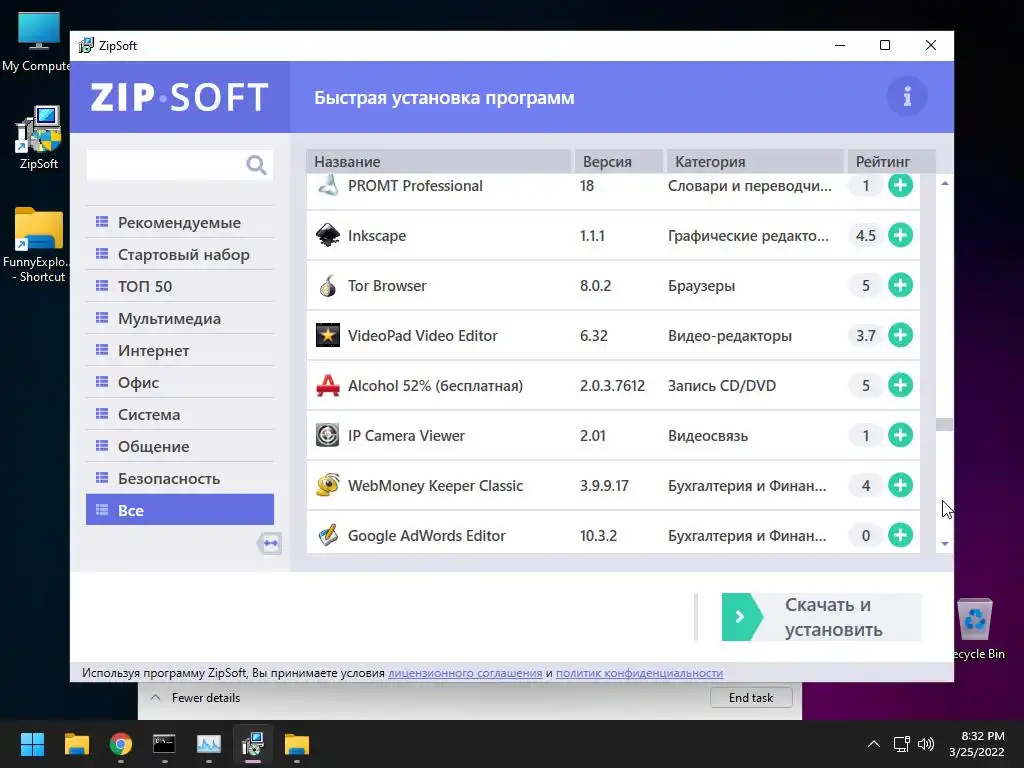Click the list scrollbar down arrow
The width and height of the screenshot is (1024, 768).
click(944, 543)
